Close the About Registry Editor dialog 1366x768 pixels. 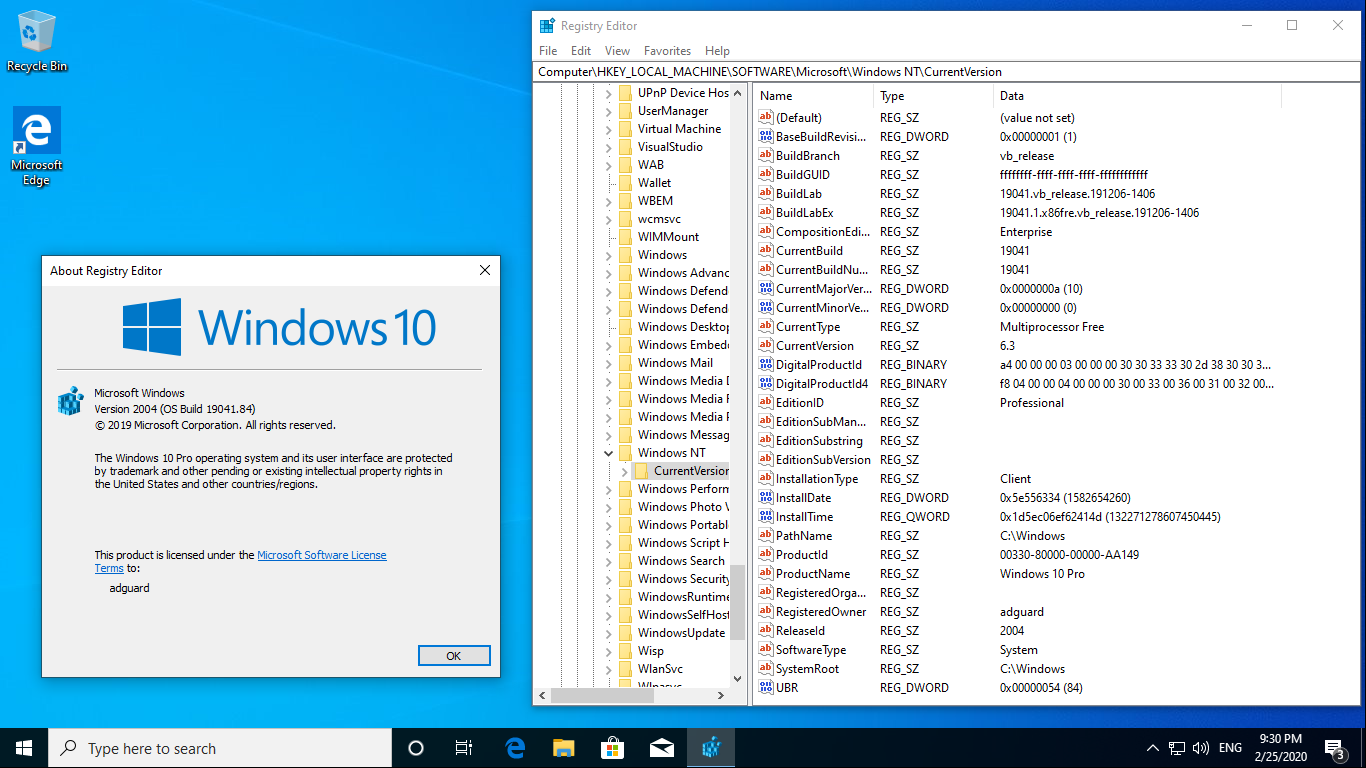485,271
